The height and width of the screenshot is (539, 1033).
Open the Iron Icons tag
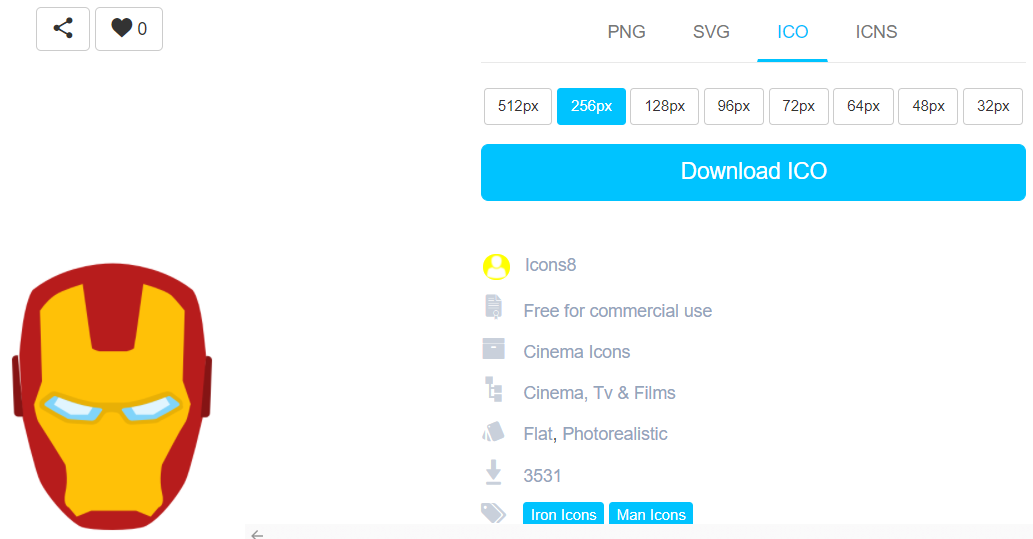coord(563,514)
